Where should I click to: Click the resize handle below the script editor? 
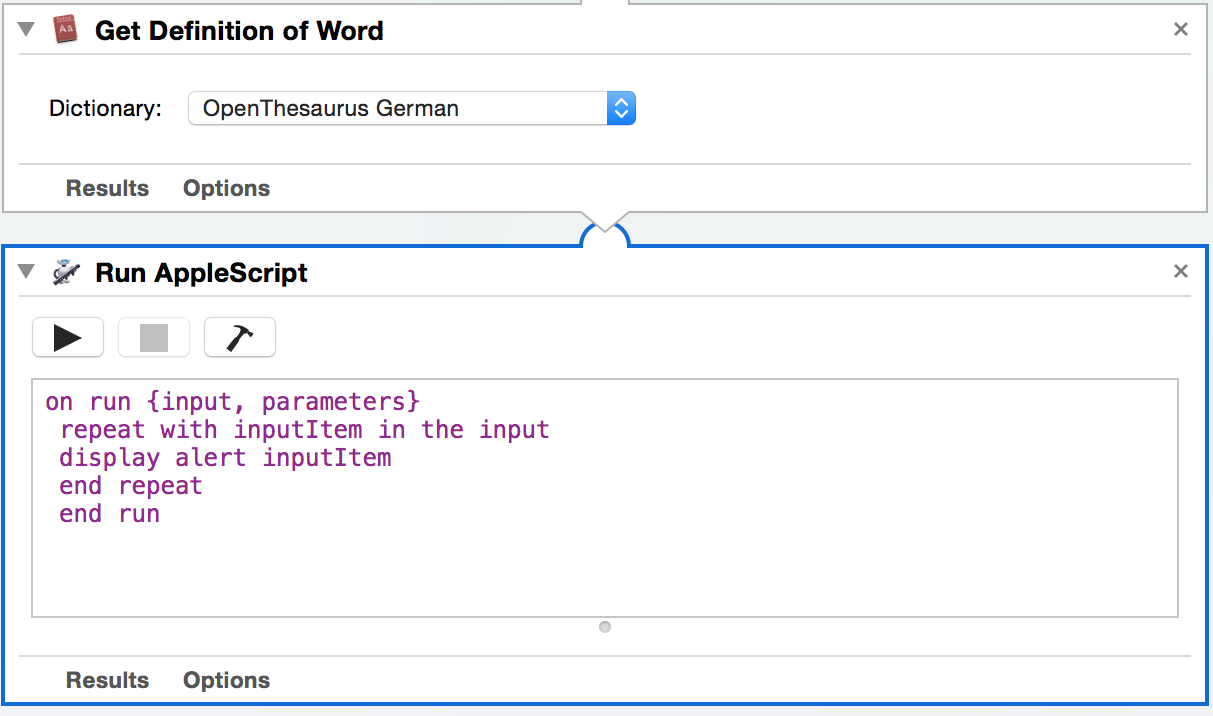tap(605, 627)
